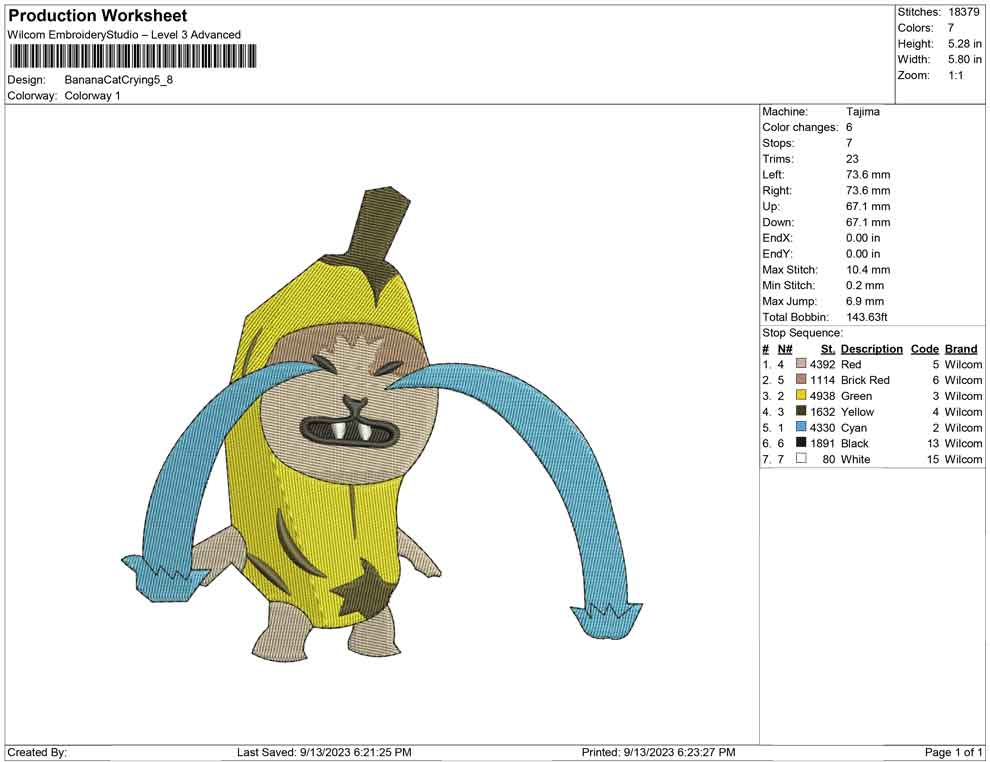Select the Brick Red color swatch

click(x=801, y=381)
